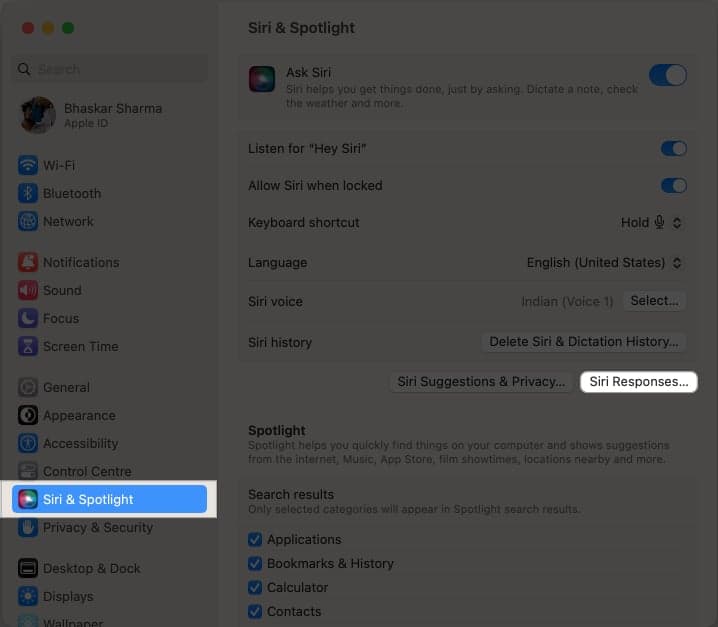
Task: Click the Sound speaker icon
Action: pos(28,290)
